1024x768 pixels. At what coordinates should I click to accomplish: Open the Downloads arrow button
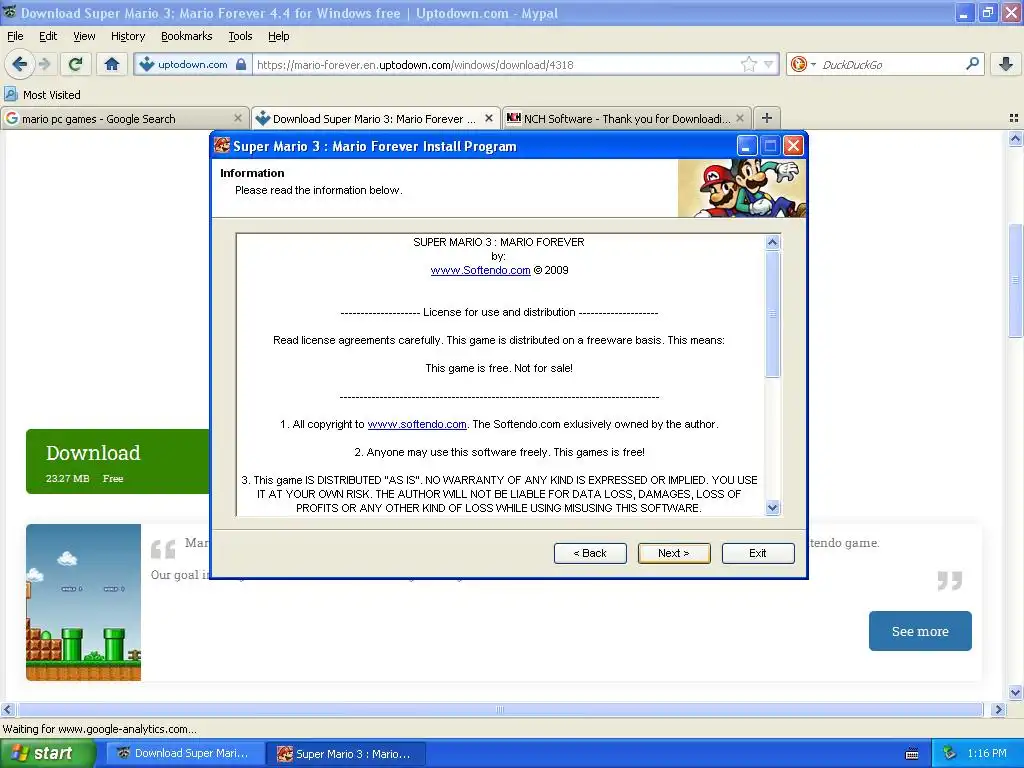[1006, 64]
